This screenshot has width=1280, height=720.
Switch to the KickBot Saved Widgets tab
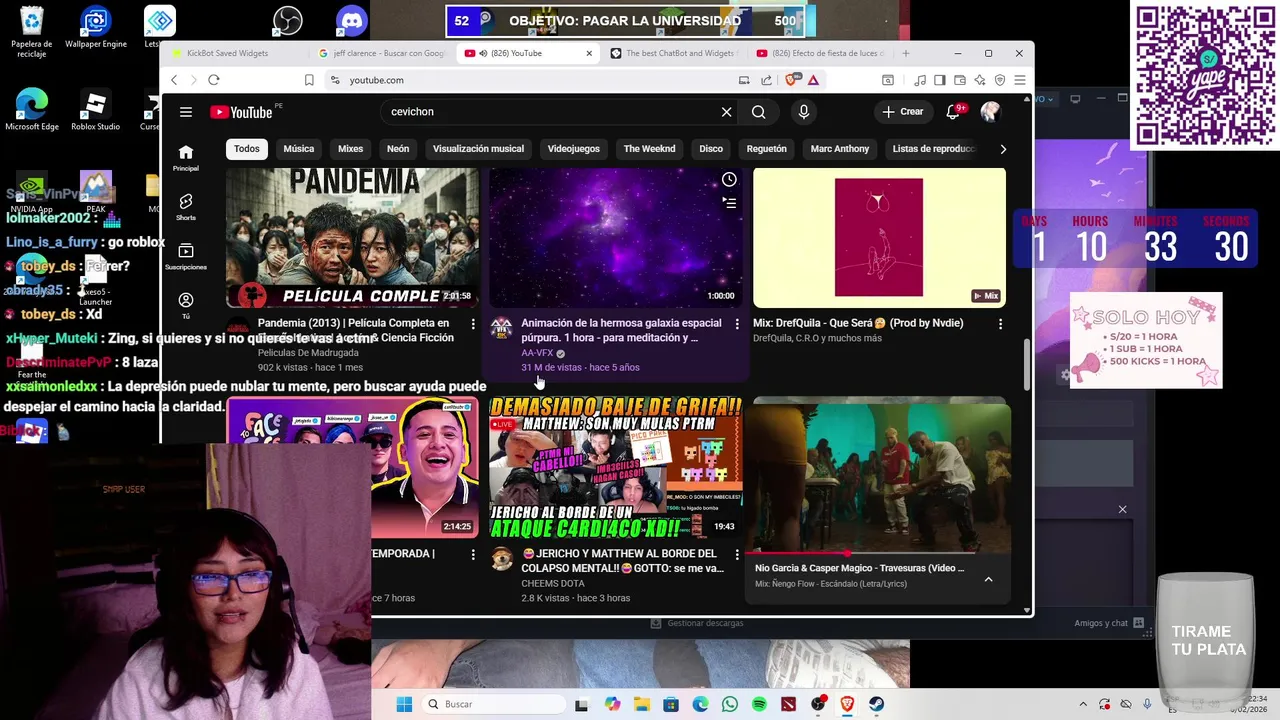coord(230,53)
